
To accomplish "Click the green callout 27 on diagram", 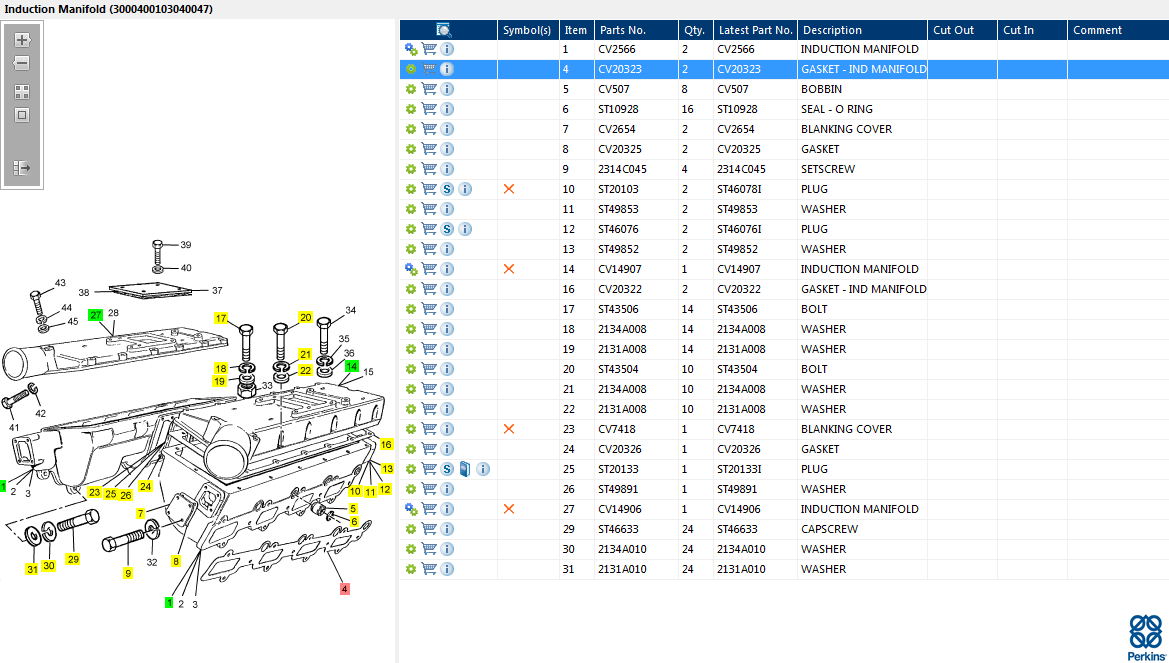I will click(96, 315).
